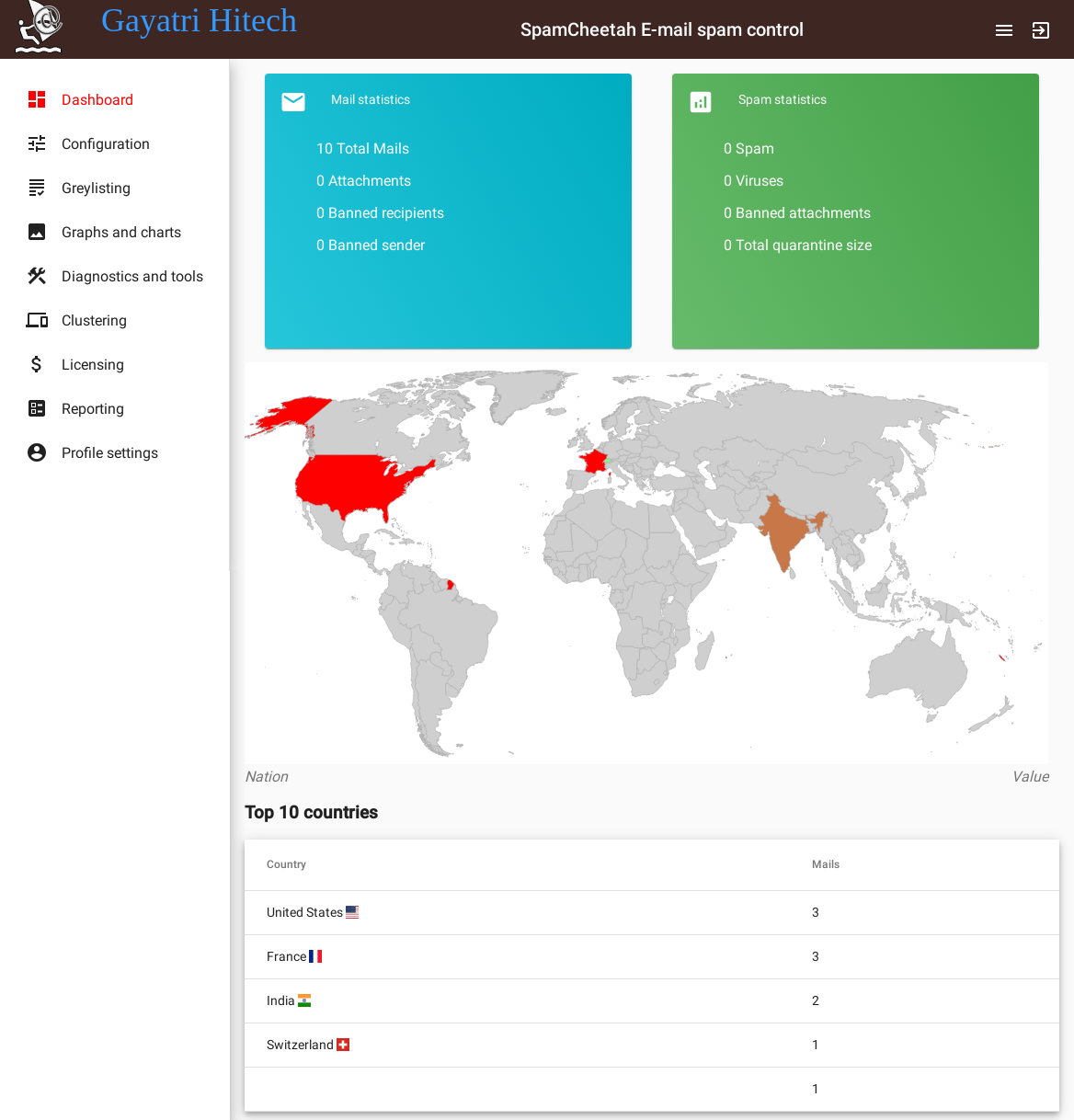This screenshot has height=1120, width=1074.
Task: Click the Reporting panel icon
Action: click(37, 408)
